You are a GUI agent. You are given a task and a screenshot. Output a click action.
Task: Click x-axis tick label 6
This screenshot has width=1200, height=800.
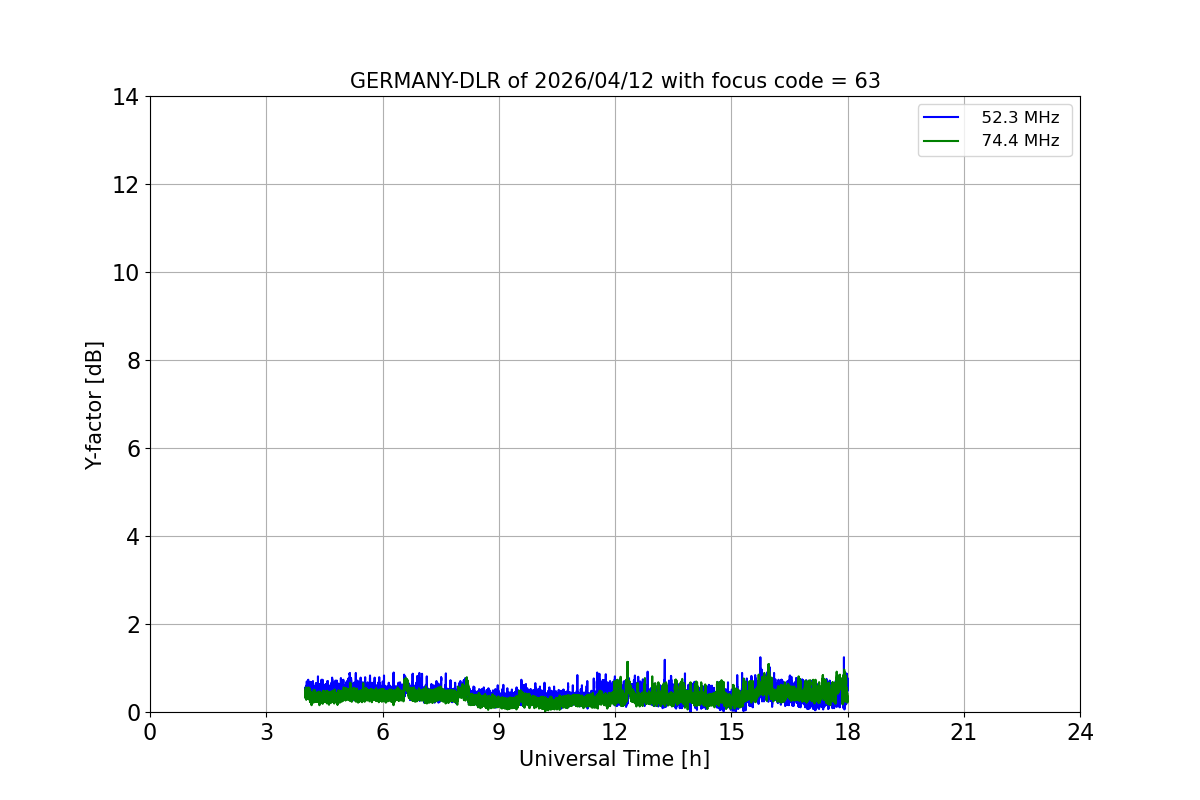click(x=383, y=732)
